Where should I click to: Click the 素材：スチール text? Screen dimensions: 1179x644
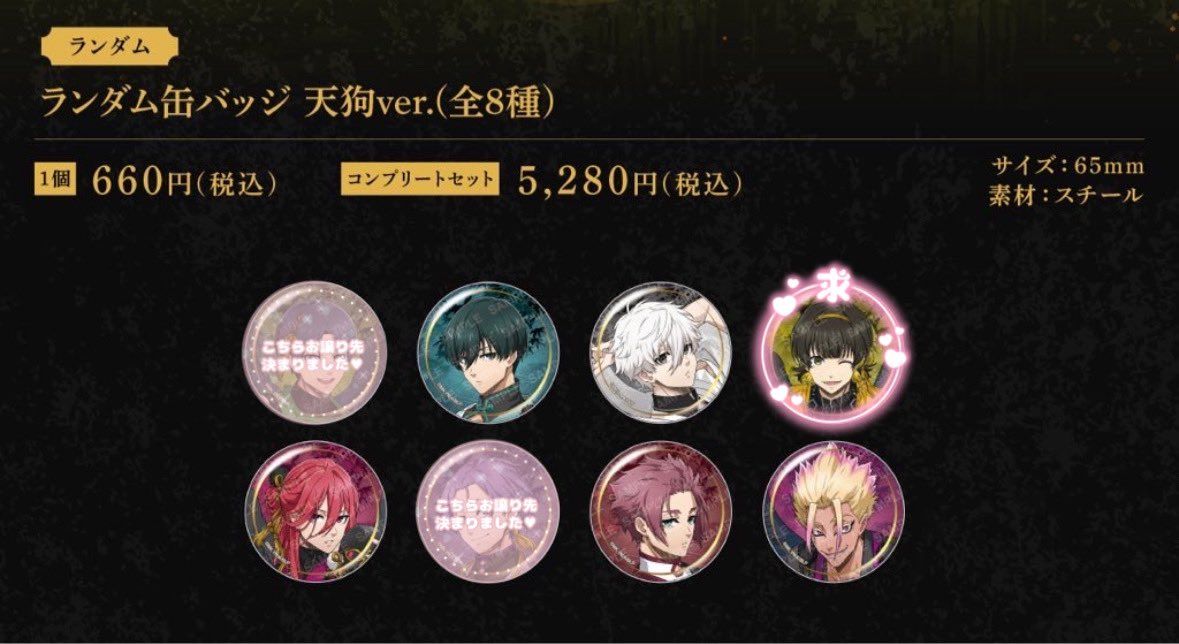point(1065,196)
